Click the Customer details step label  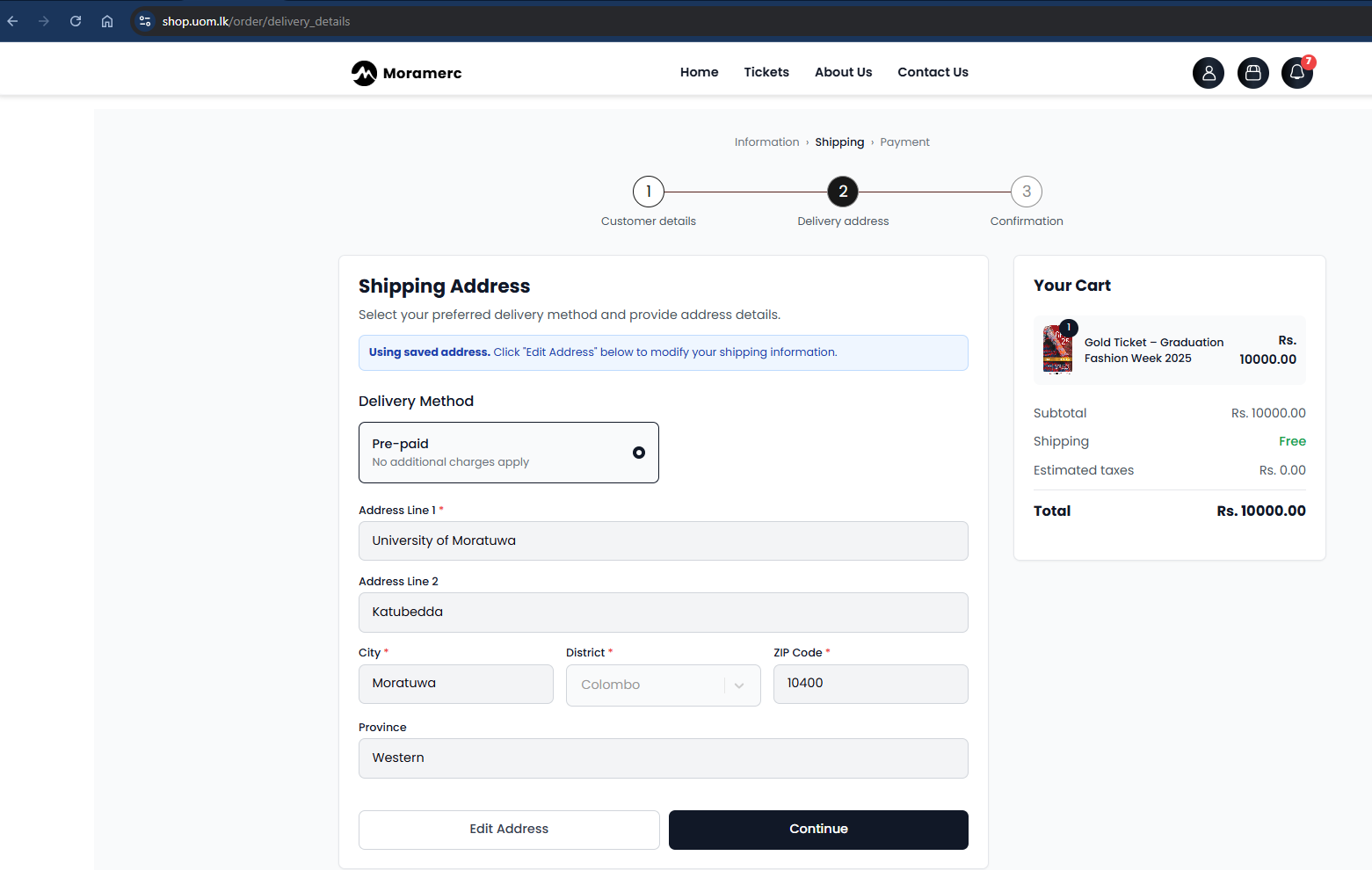tap(649, 221)
